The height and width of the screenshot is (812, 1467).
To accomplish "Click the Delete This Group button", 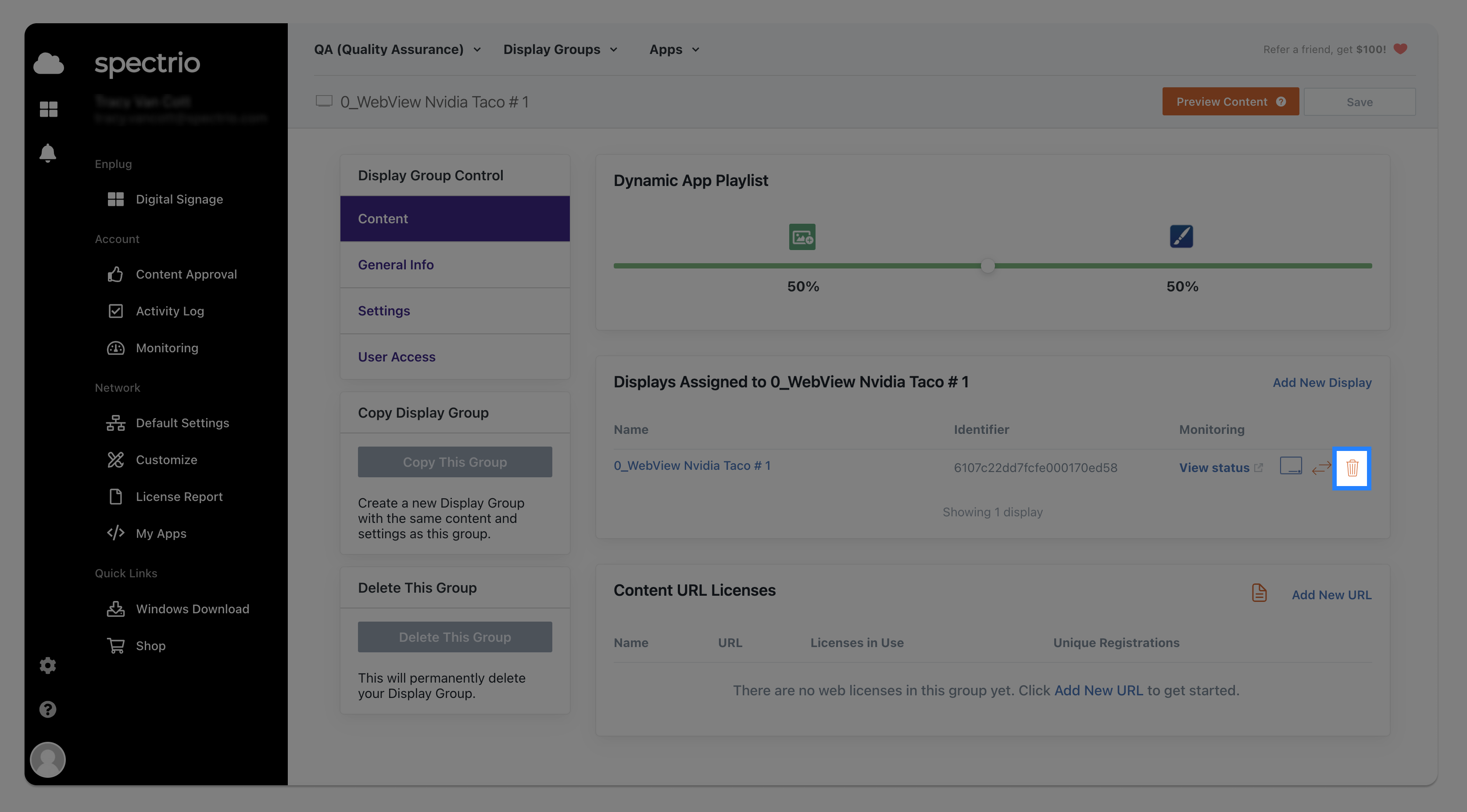I will click(454, 637).
